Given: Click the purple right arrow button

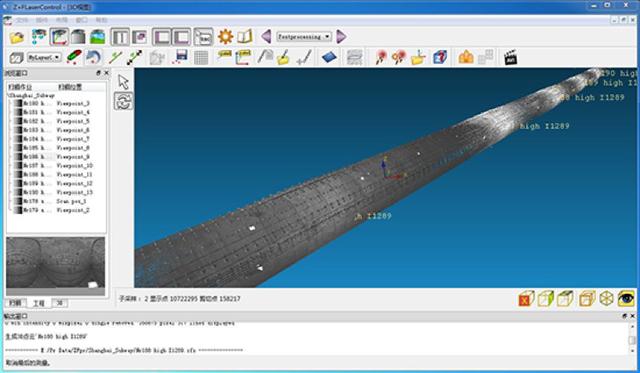Looking at the screenshot, I should (341, 37).
